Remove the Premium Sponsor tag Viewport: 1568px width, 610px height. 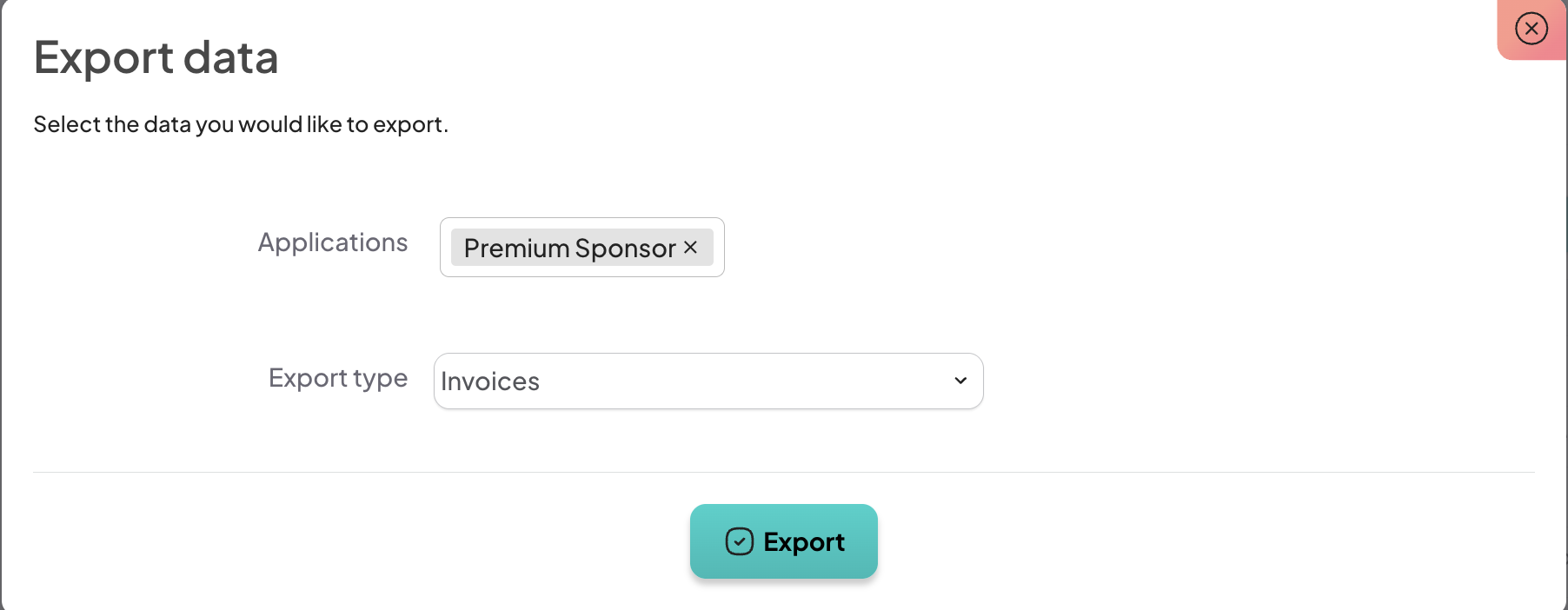(x=691, y=248)
